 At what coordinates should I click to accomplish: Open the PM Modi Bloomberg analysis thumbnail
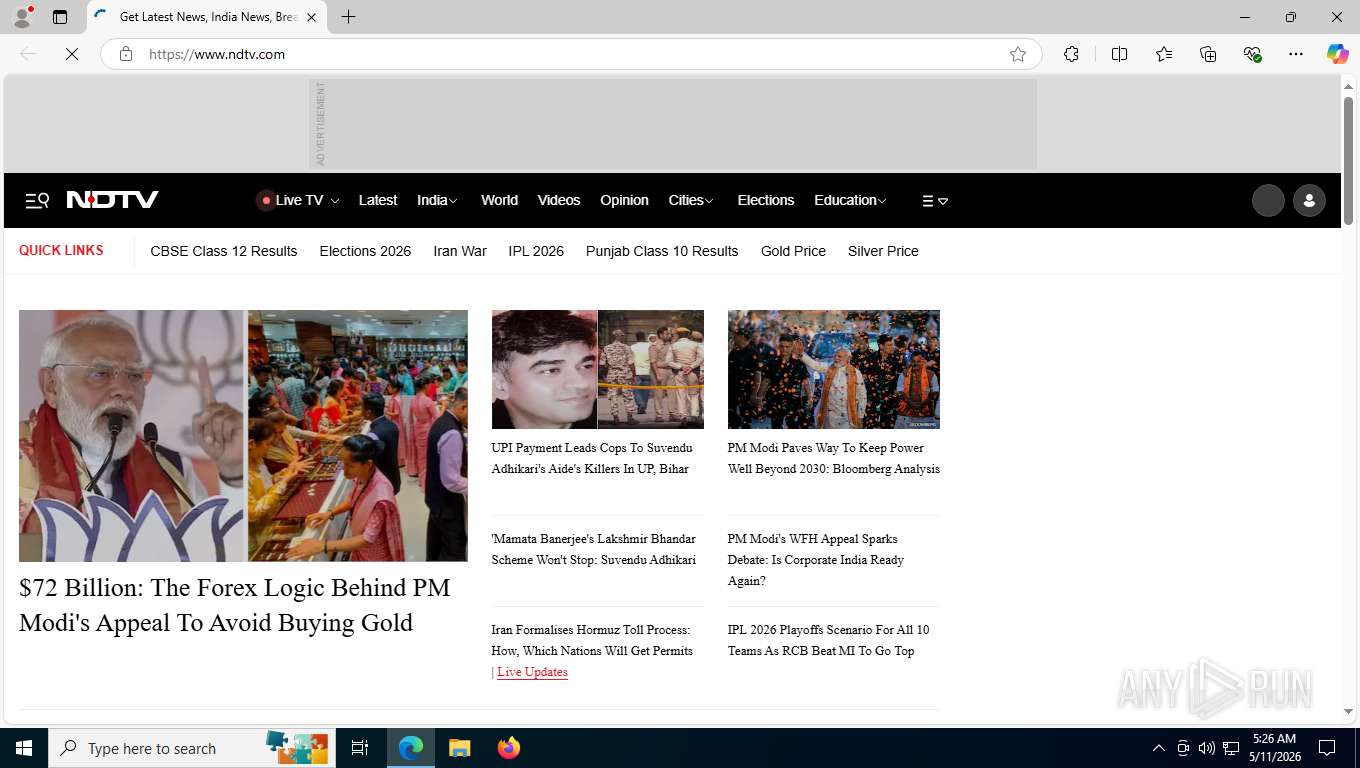click(834, 369)
